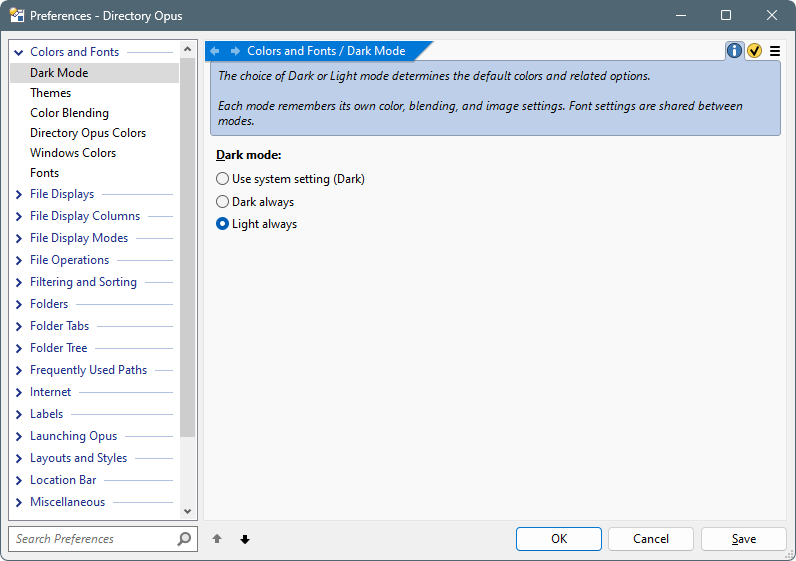Click the forward navigation arrow in header
The image size is (796, 561).
coord(235,51)
